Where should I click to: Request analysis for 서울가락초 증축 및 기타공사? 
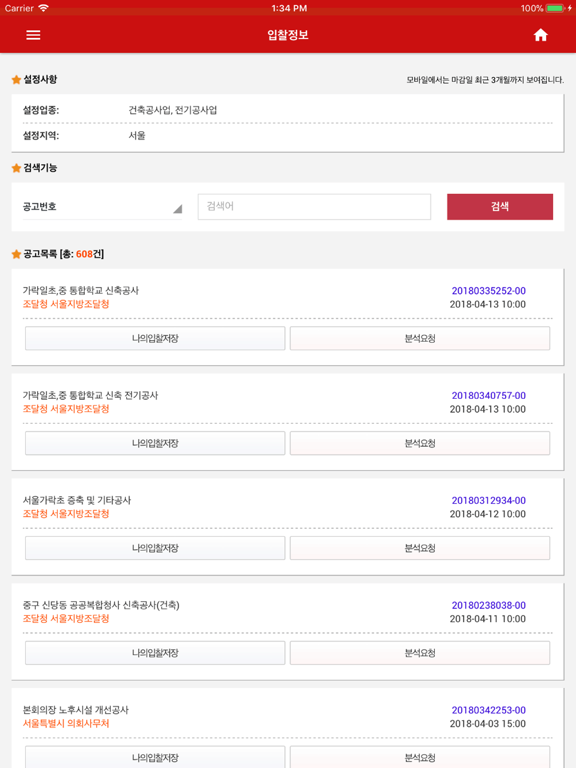[x=420, y=548]
